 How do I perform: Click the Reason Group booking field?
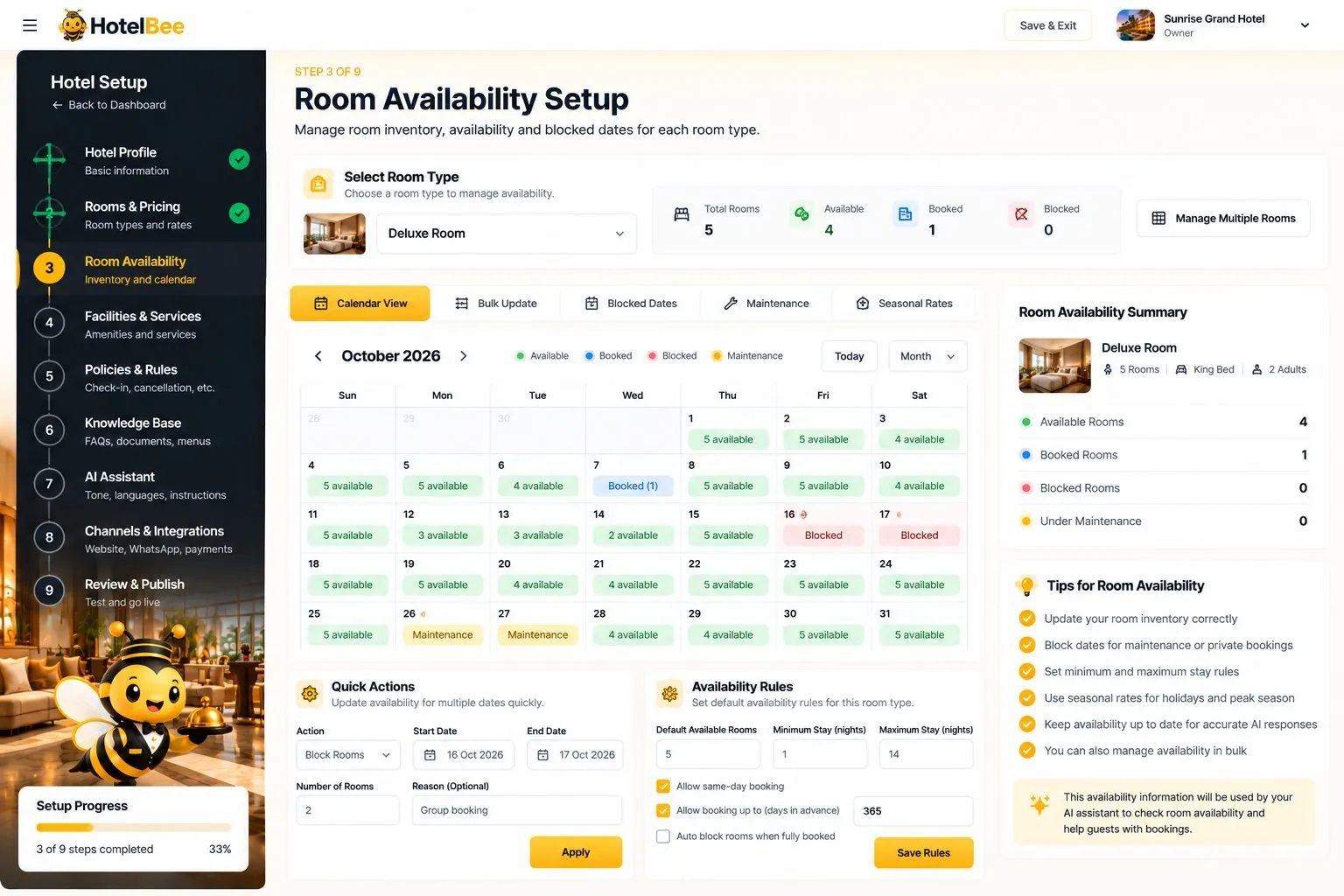point(517,811)
